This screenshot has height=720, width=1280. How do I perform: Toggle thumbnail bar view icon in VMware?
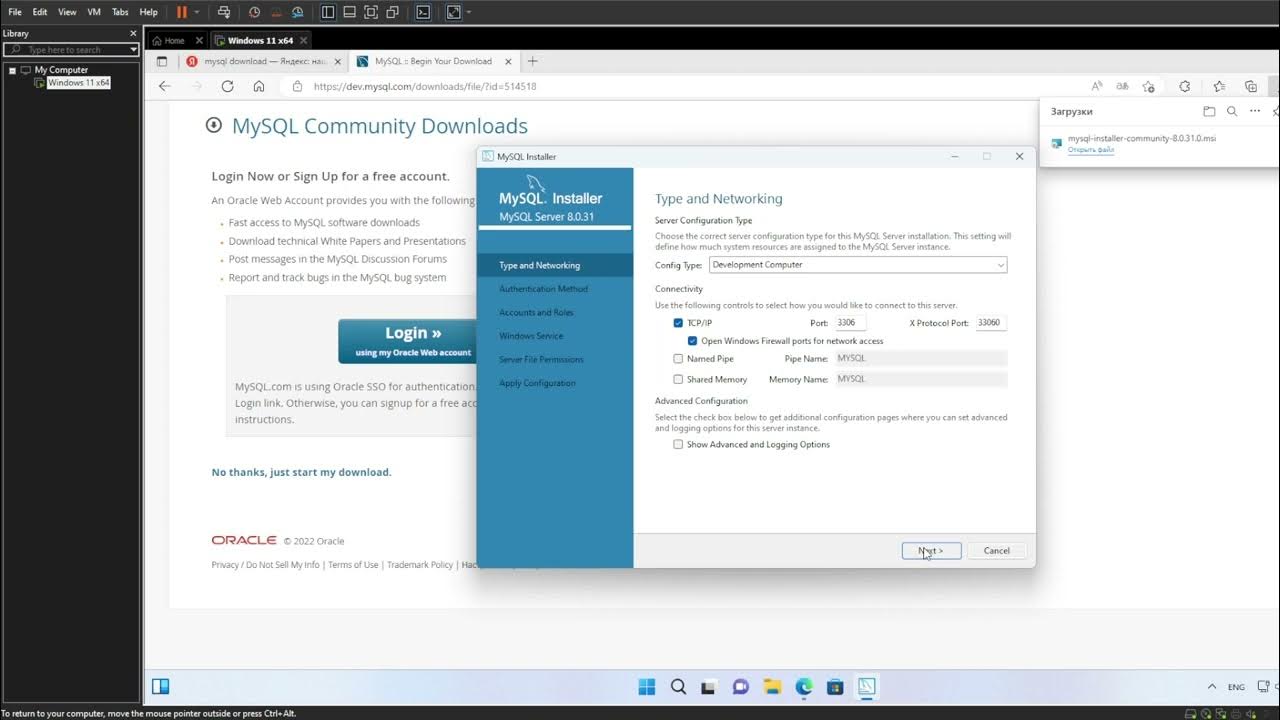349,12
